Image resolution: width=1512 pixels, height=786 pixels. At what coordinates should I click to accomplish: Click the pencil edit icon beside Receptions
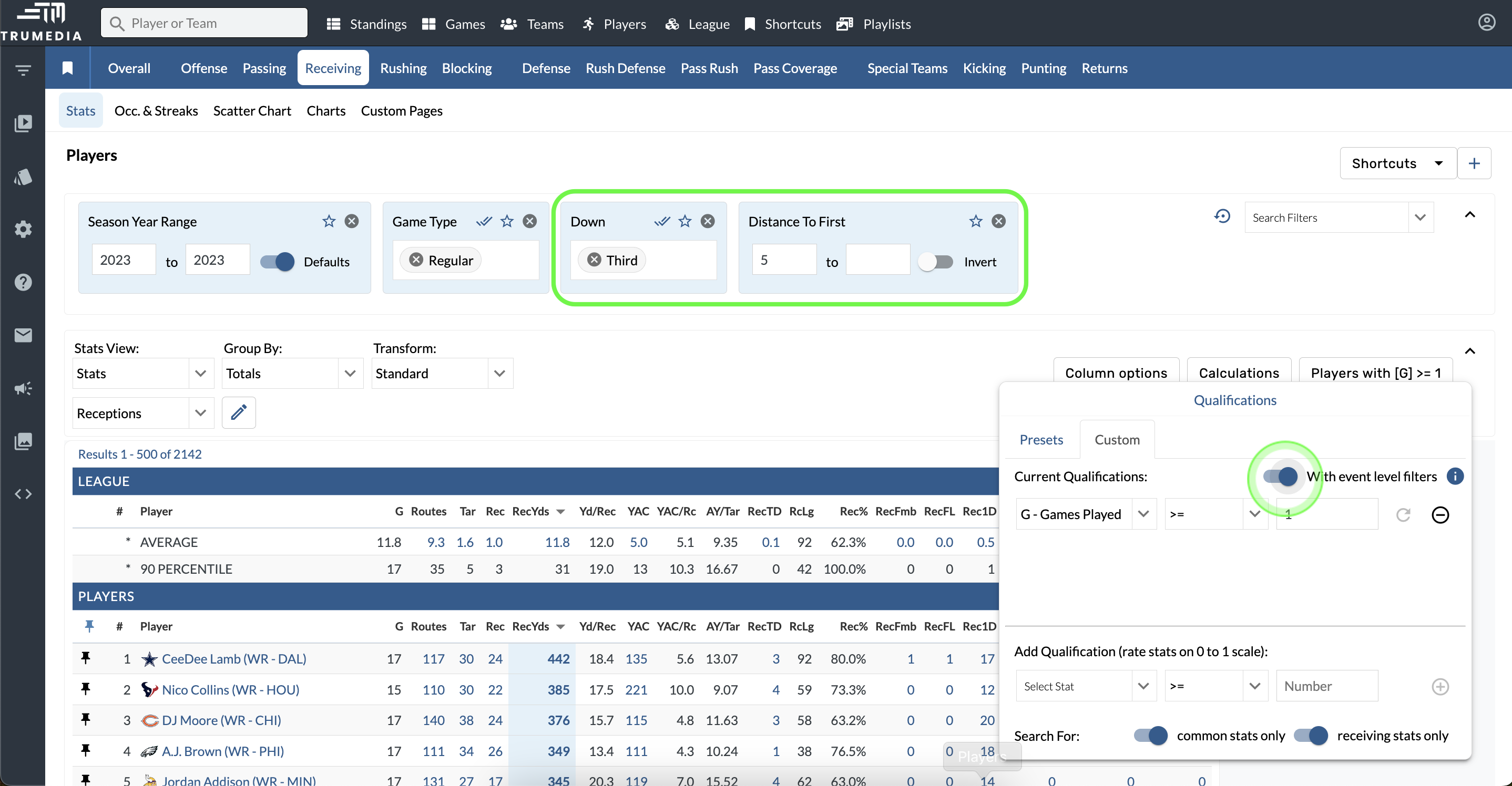[238, 413]
